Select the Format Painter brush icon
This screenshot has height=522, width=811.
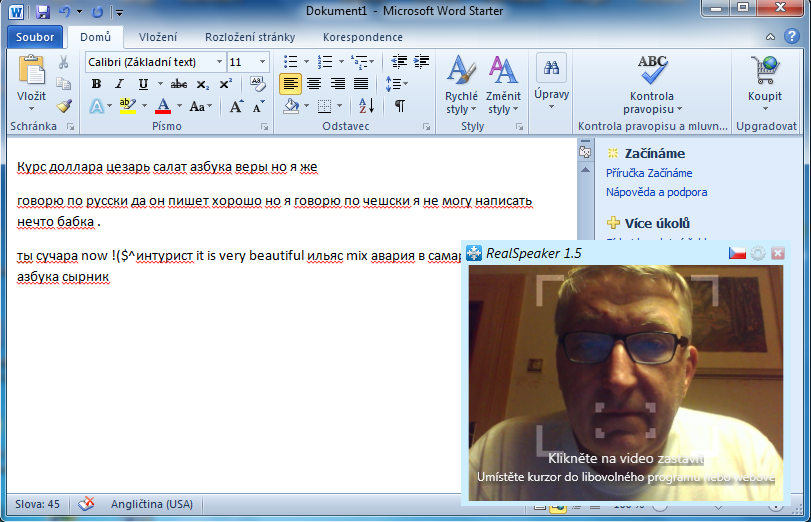(64, 106)
